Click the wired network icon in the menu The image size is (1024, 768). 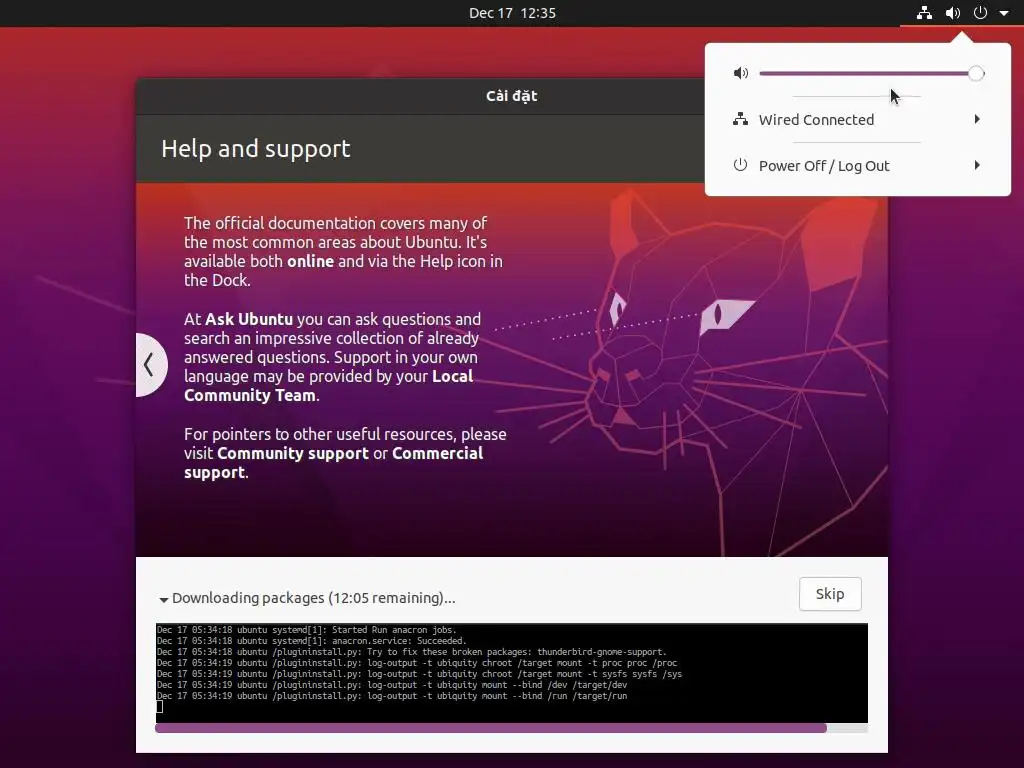tap(740, 120)
